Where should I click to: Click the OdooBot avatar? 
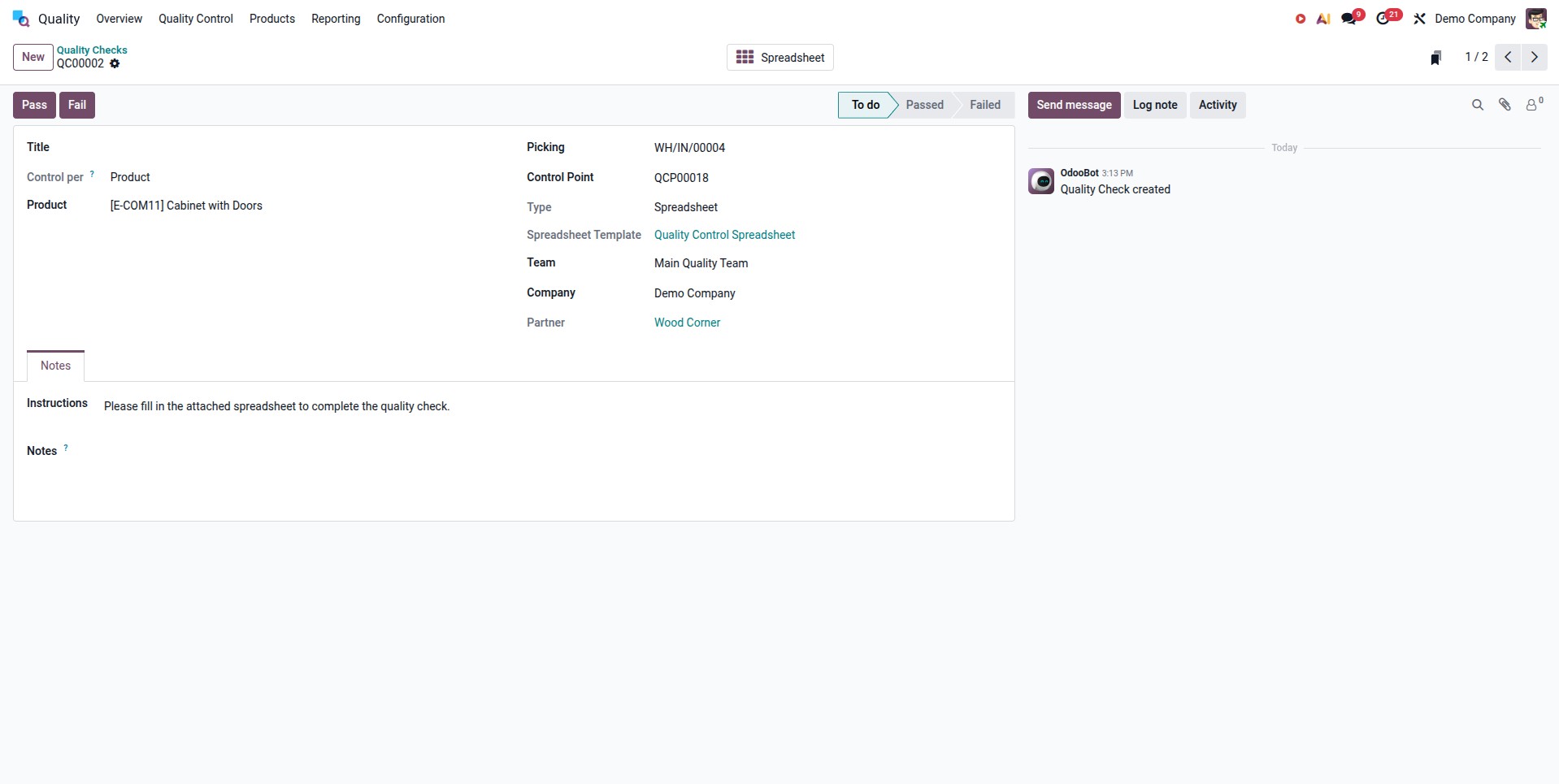coord(1041,181)
